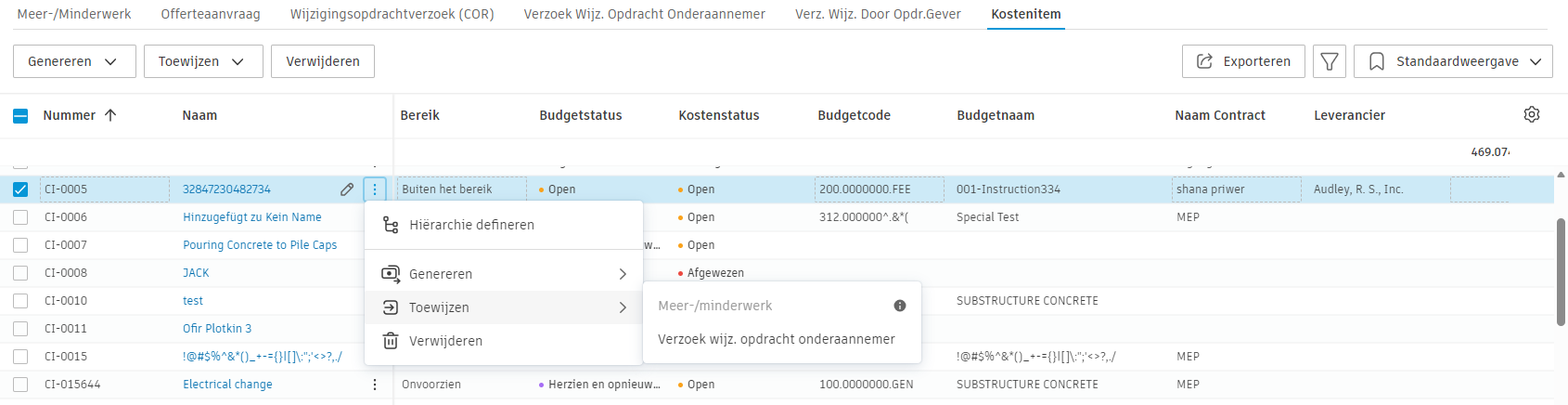Open Hinzugefügt zu Kein Name link
The image size is (1568, 405).
[x=252, y=217]
